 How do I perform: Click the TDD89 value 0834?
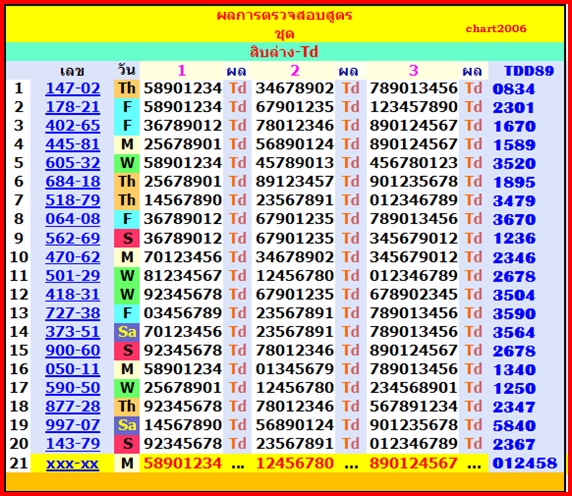(x=514, y=89)
